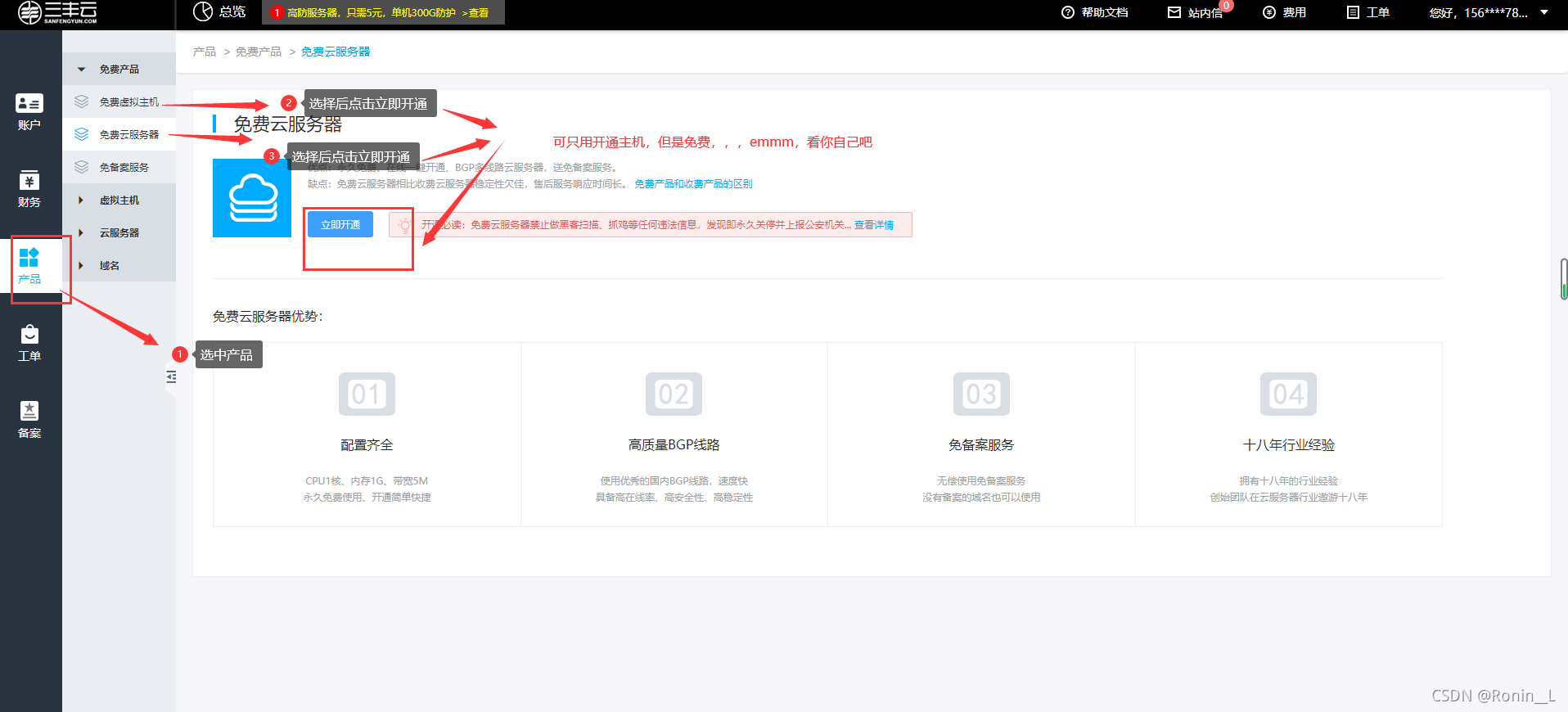The height and width of the screenshot is (712, 1568).
Task: Click the page vertical scrollbar
Action: [x=1564, y=279]
